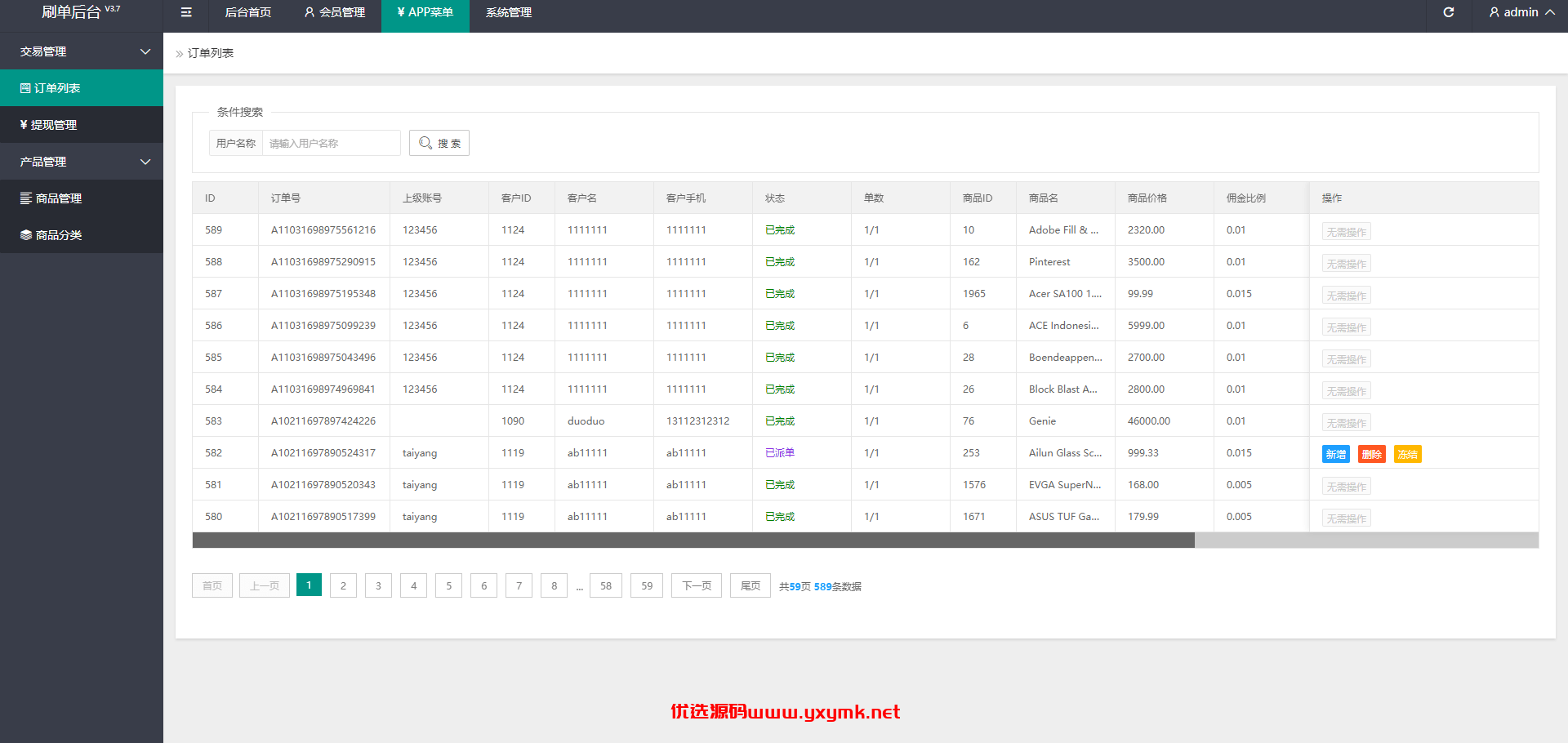
Task: Click the horizontal table scrollbar
Action: (x=693, y=541)
